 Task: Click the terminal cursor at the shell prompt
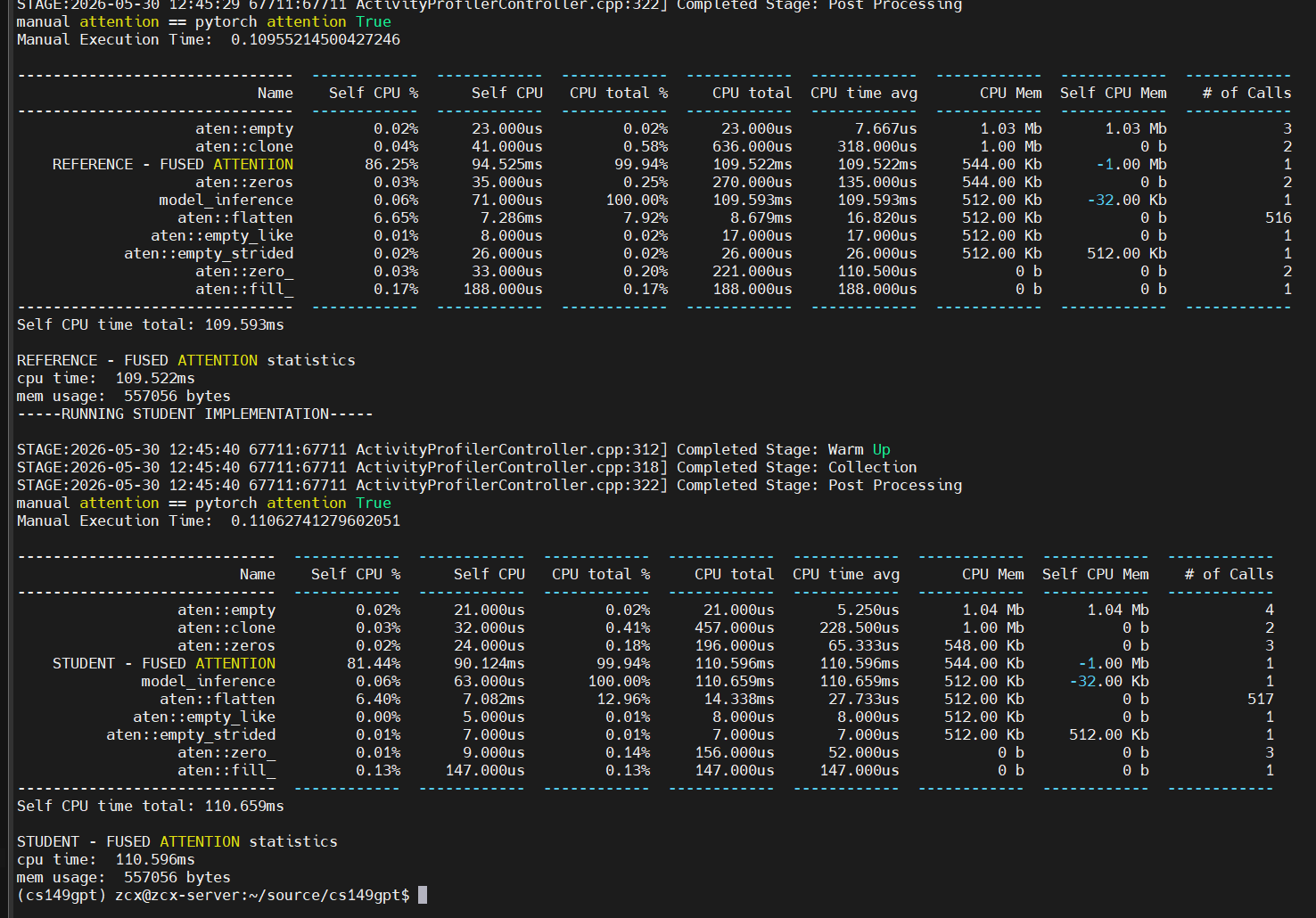click(x=423, y=895)
